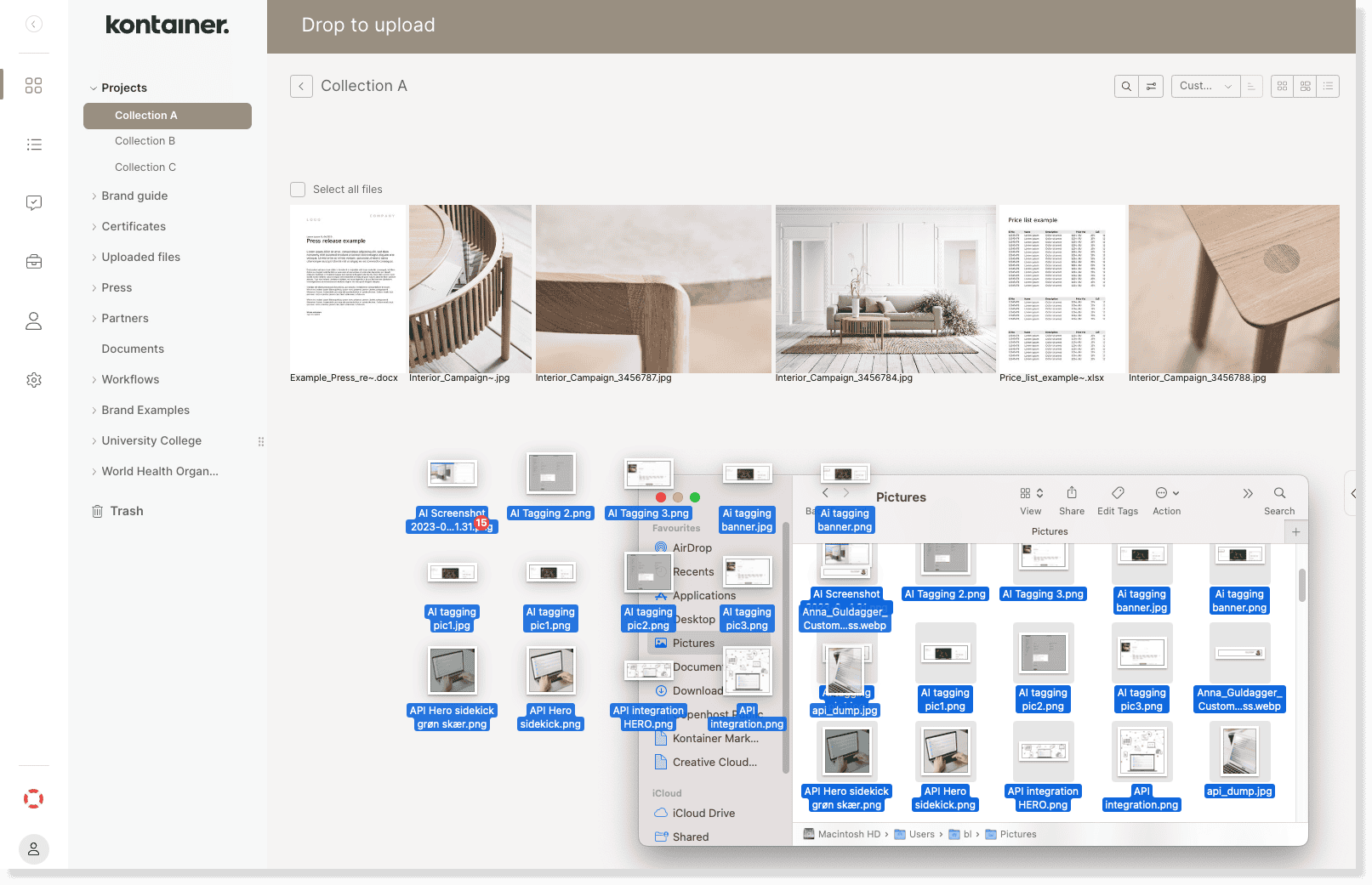Select iCloud Drive in Finder sidebar
Screen dimensions: 1372x885
click(703, 814)
